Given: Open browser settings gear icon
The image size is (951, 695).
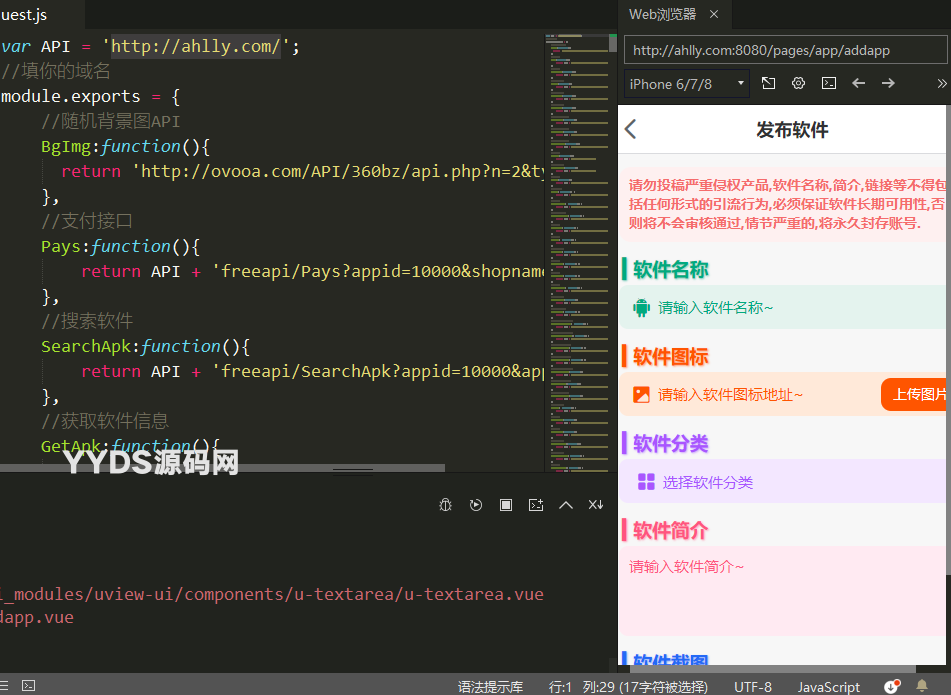Looking at the screenshot, I should pyautogui.click(x=798, y=83).
